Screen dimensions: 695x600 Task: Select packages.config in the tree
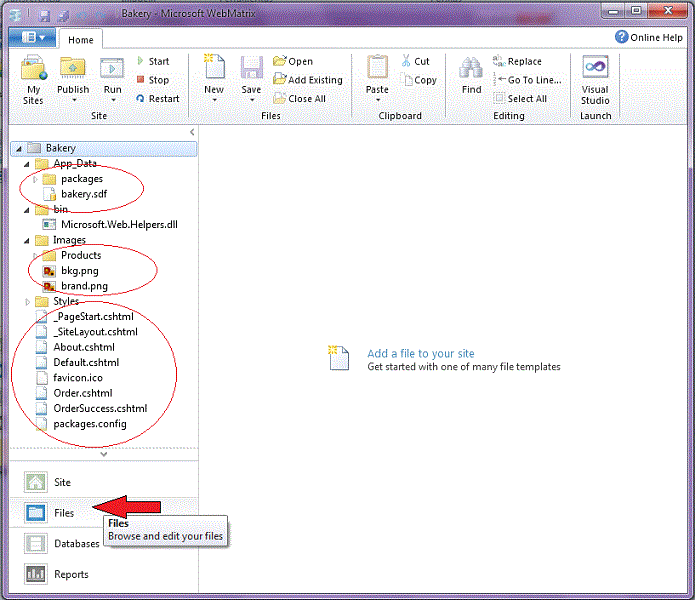click(x=90, y=424)
